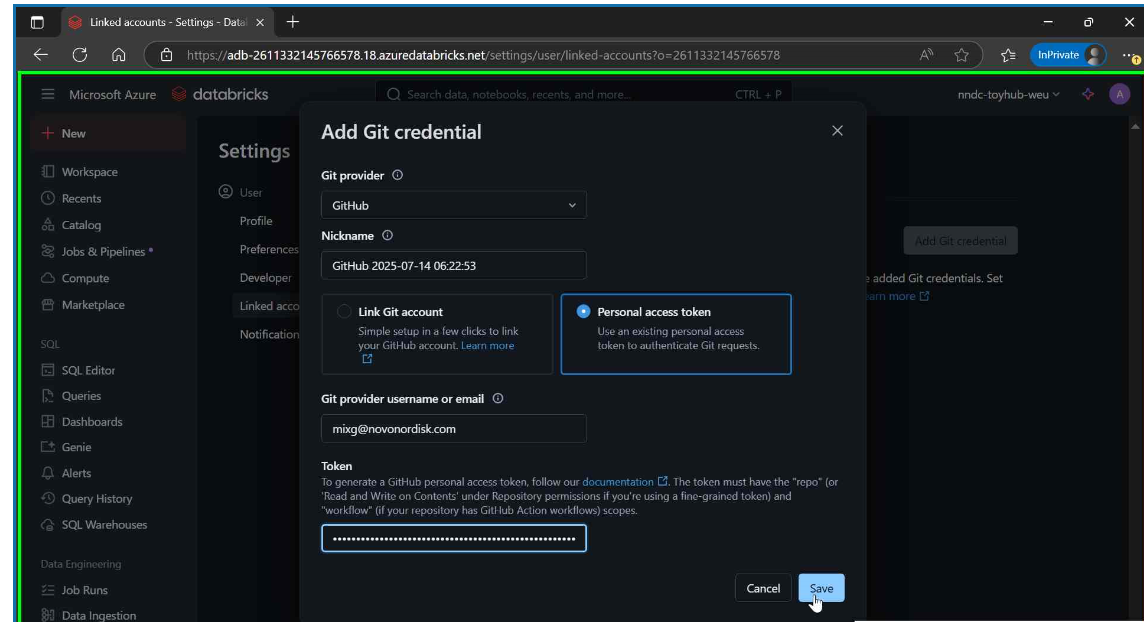Click the Databricks search bar
This screenshot has height=622, width=1144.
pyautogui.click(x=583, y=94)
